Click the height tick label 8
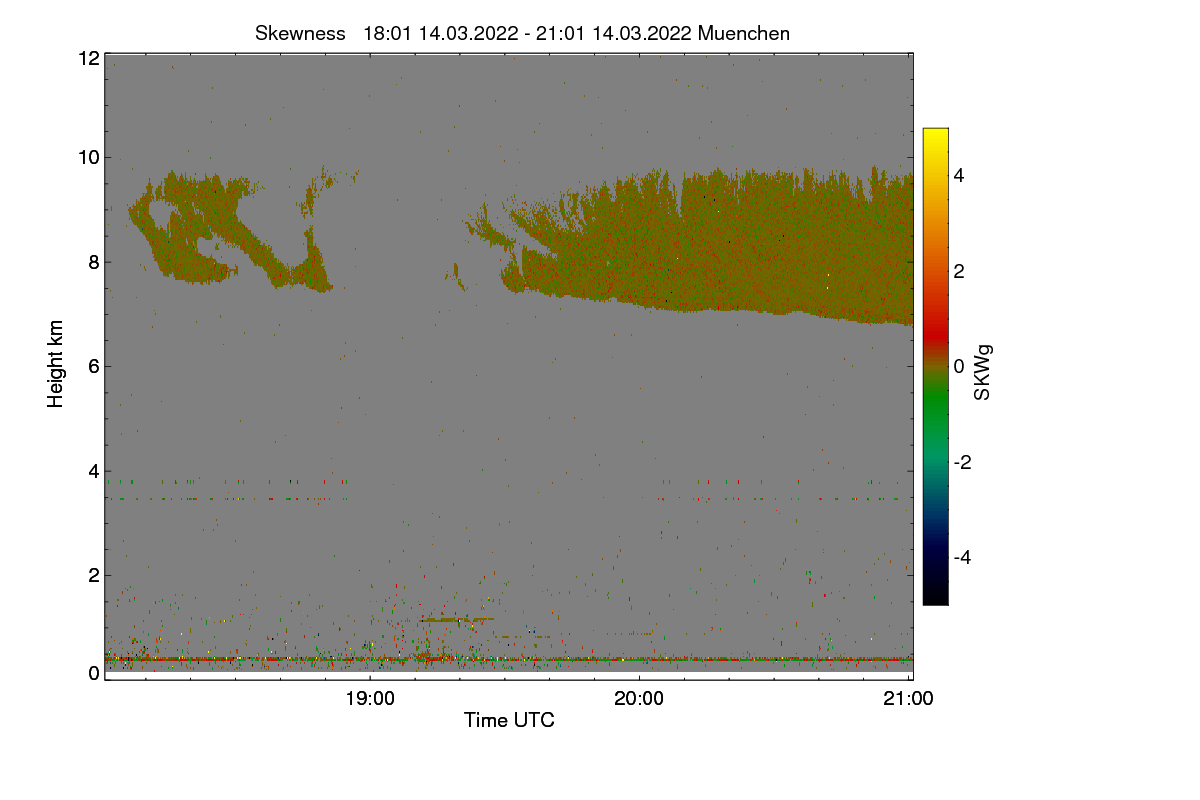Image resolution: width=1200 pixels, height=800 pixels. click(93, 262)
